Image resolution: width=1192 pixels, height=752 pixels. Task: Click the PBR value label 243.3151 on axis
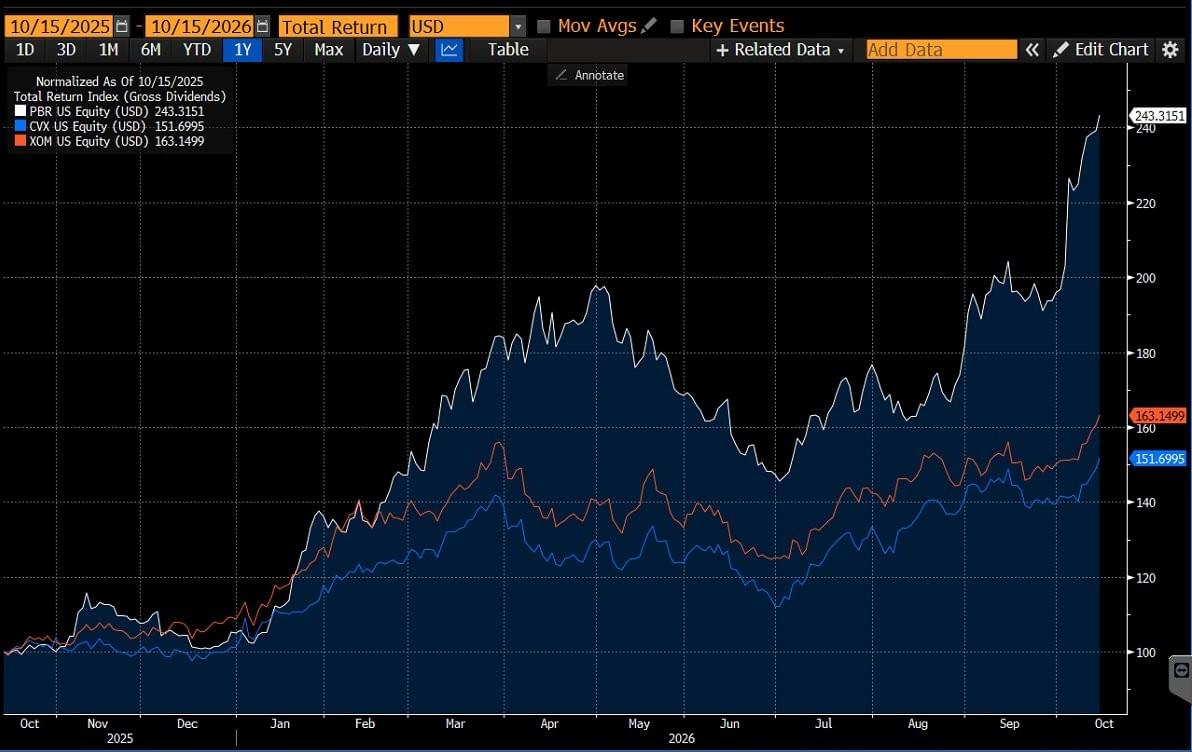pyautogui.click(x=1159, y=116)
